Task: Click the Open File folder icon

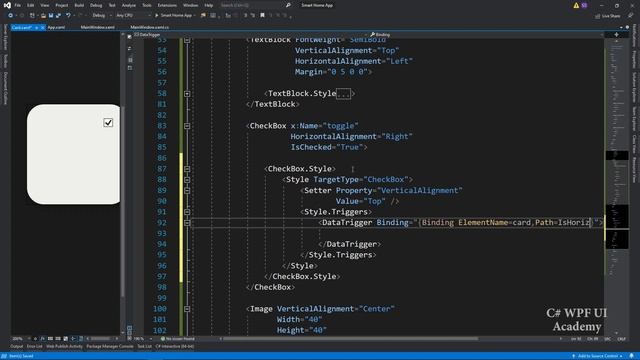Action: coord(43,16)
